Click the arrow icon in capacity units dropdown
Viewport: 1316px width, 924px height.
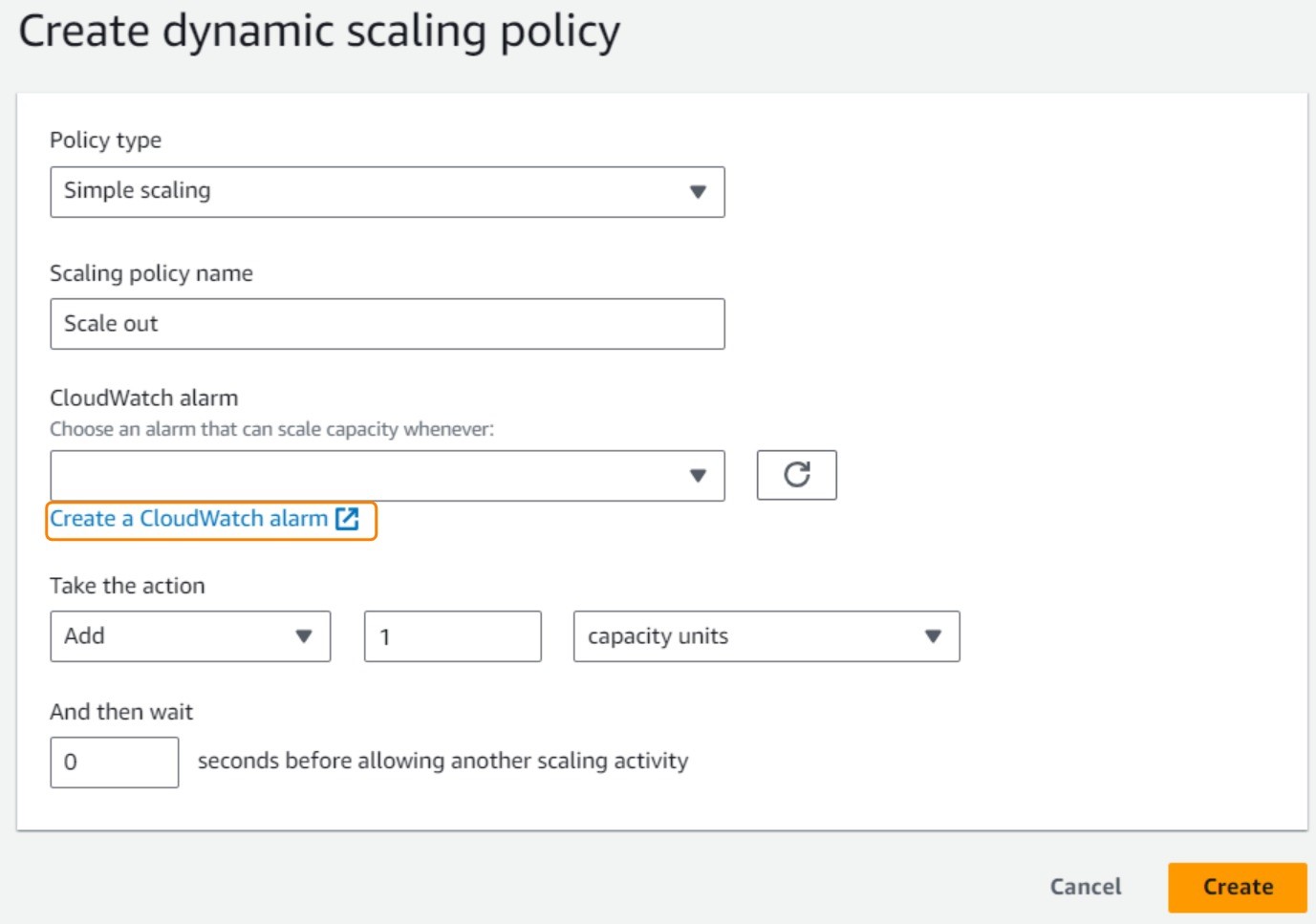[x=933, y=636]
